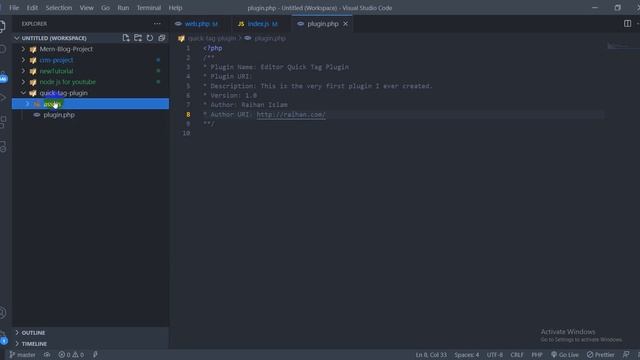Minimize the VS Code window

(x=595, y=8)
